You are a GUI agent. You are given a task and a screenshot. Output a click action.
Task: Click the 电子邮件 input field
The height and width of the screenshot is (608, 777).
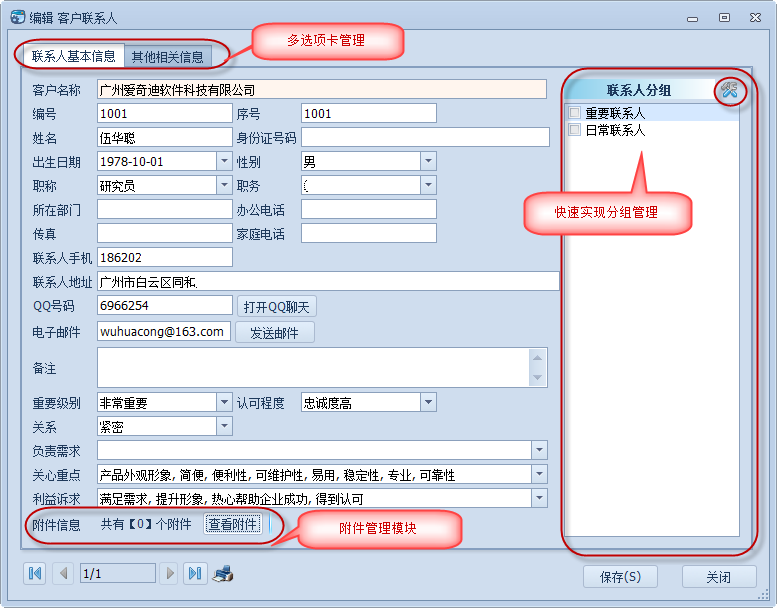pos(164,332)
